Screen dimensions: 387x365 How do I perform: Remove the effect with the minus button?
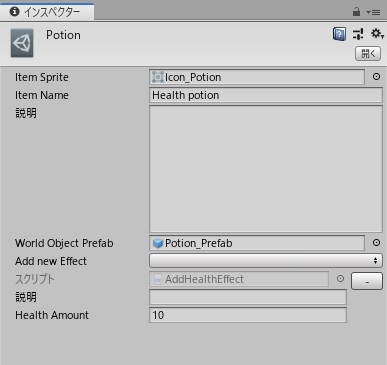(x=367, y=281)
